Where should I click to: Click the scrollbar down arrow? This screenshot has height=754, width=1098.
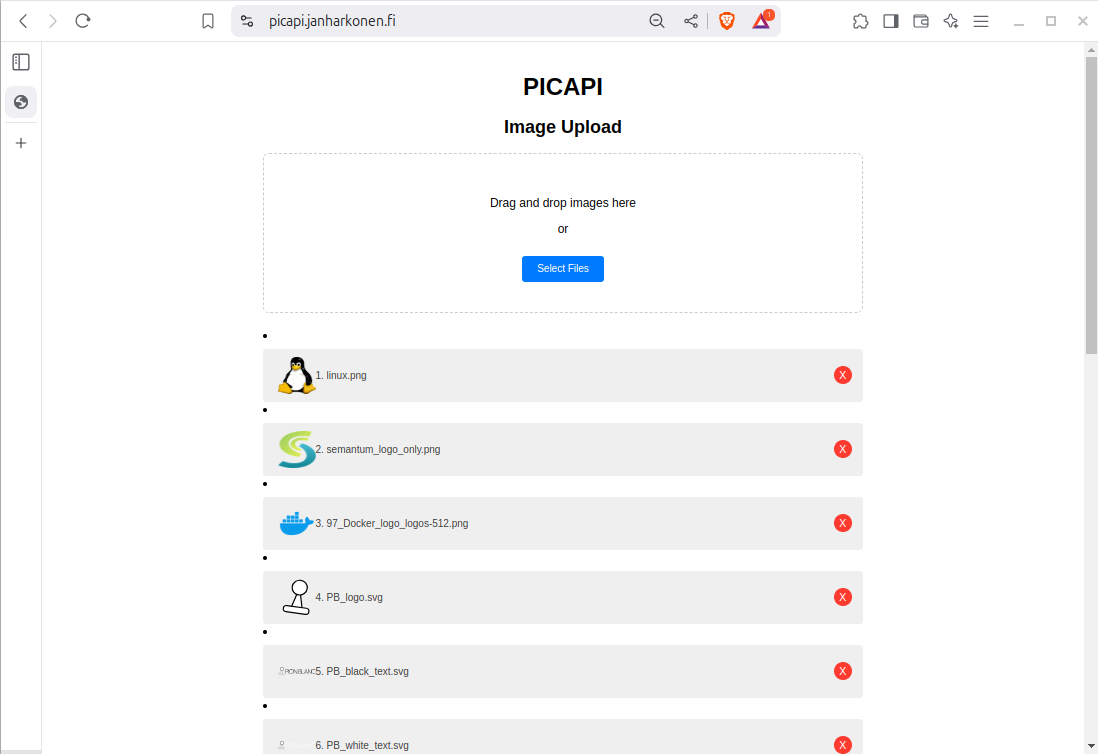point(1091,746)
